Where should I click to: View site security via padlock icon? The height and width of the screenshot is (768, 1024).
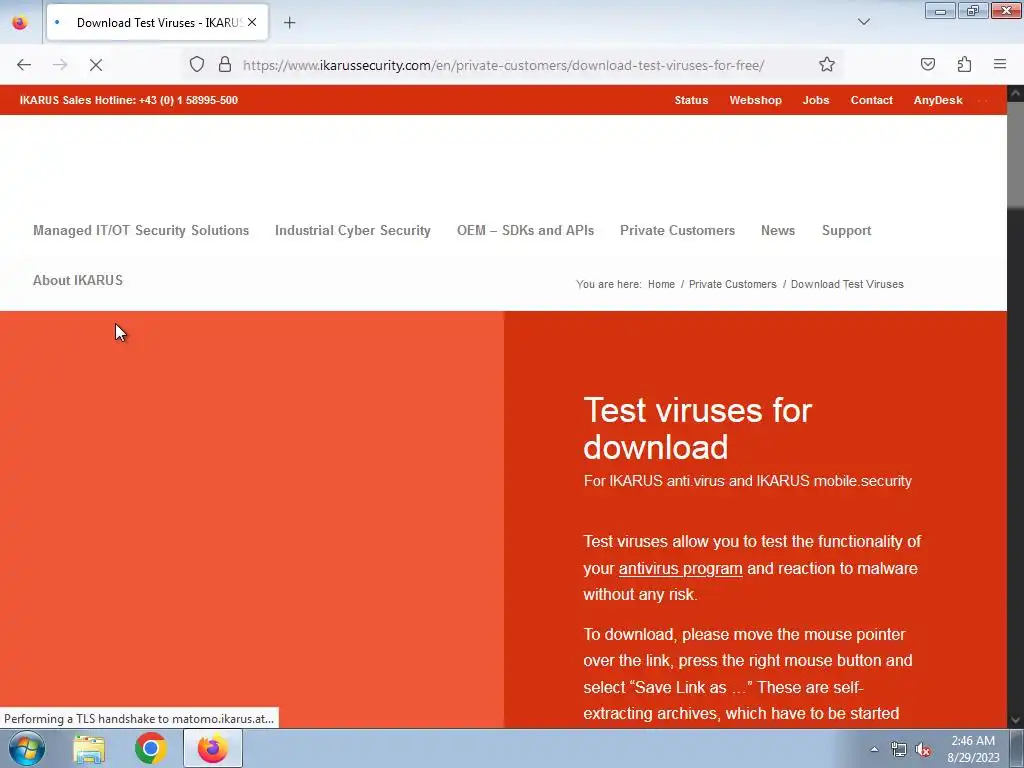click(x=225, y=64)
